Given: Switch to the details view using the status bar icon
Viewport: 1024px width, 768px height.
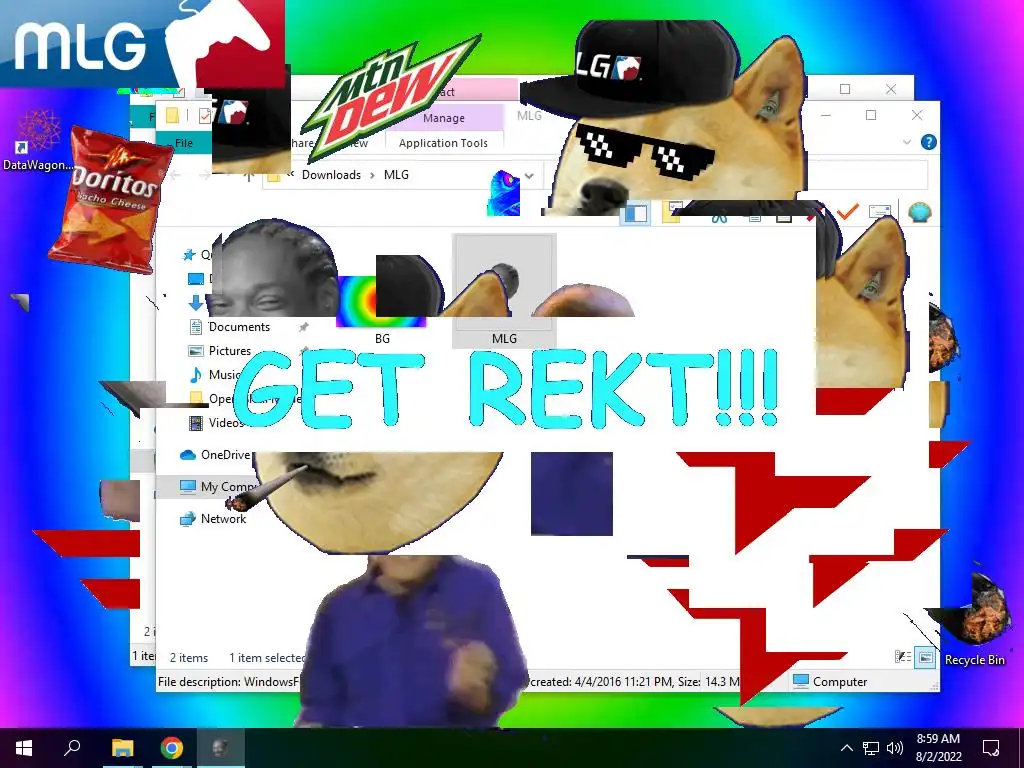Looking at the screenshot, I should 903,657.
